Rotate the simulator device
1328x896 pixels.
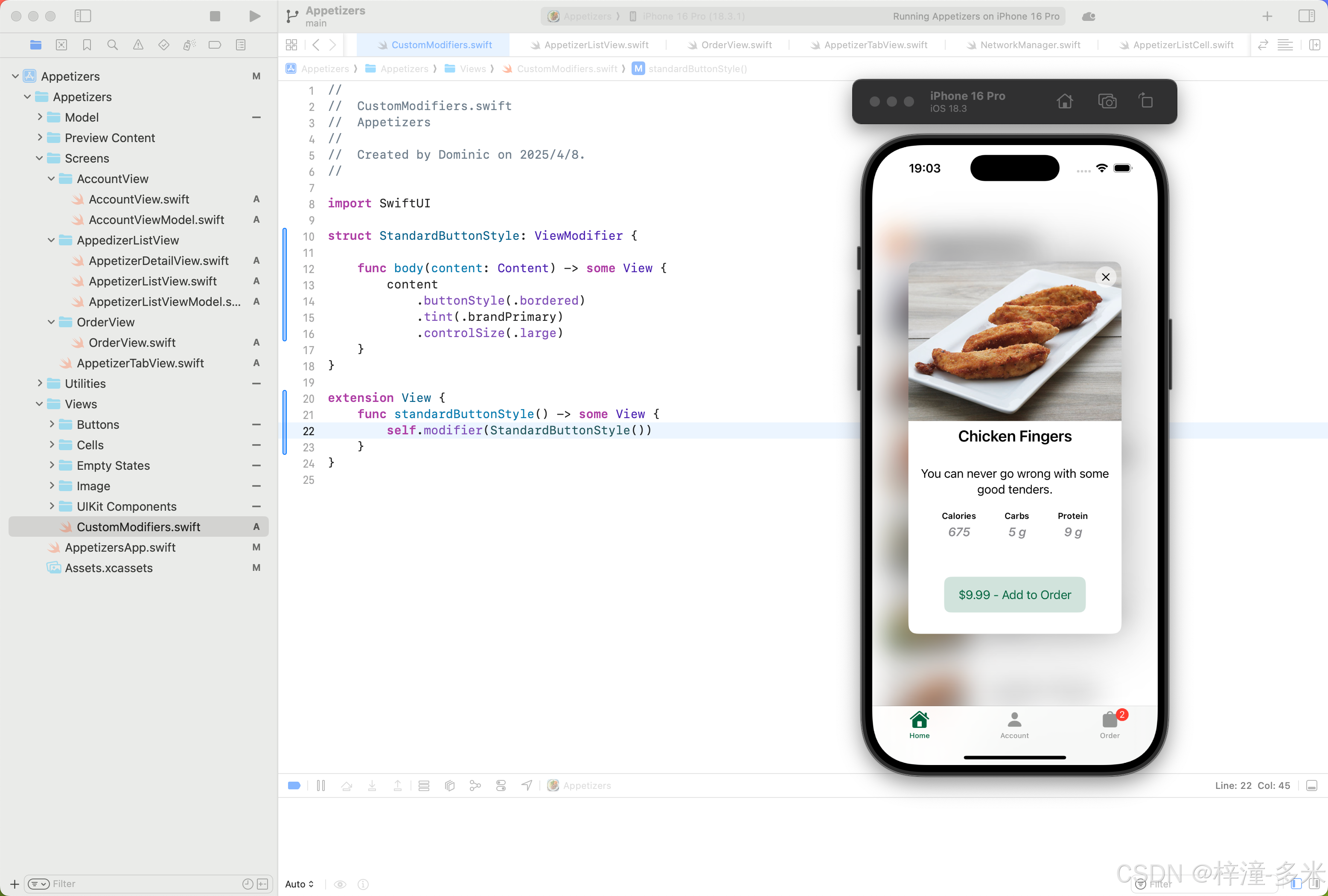1146,101
